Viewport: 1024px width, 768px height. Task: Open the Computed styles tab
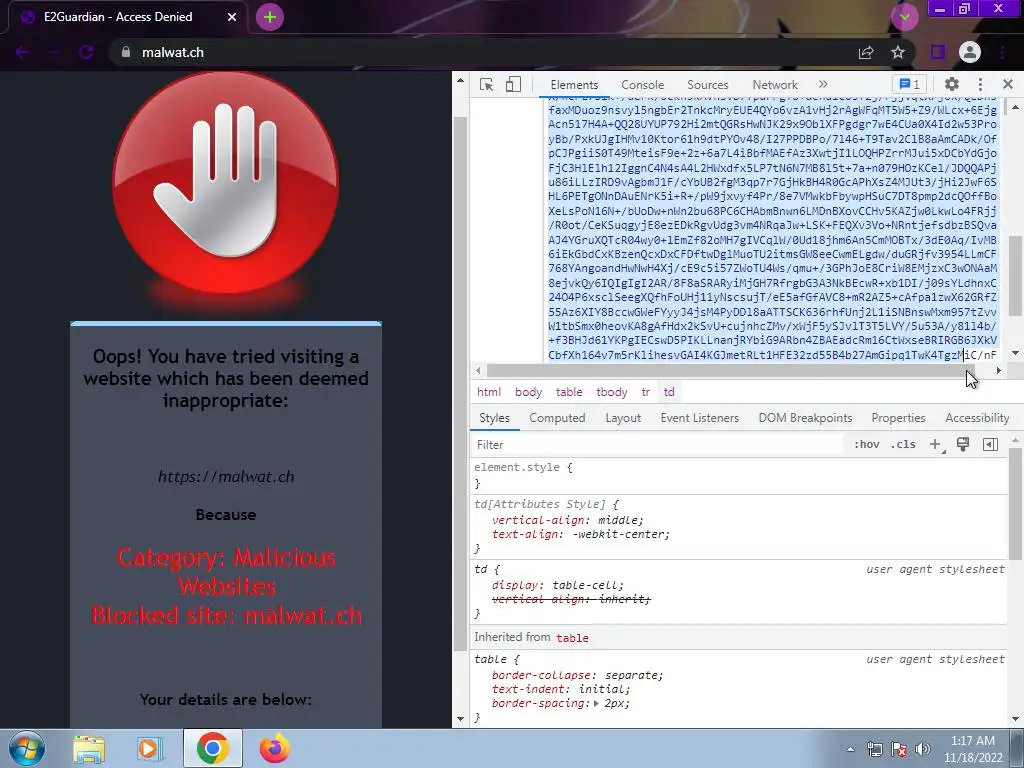pyautogui.click(x=557, y=418)
